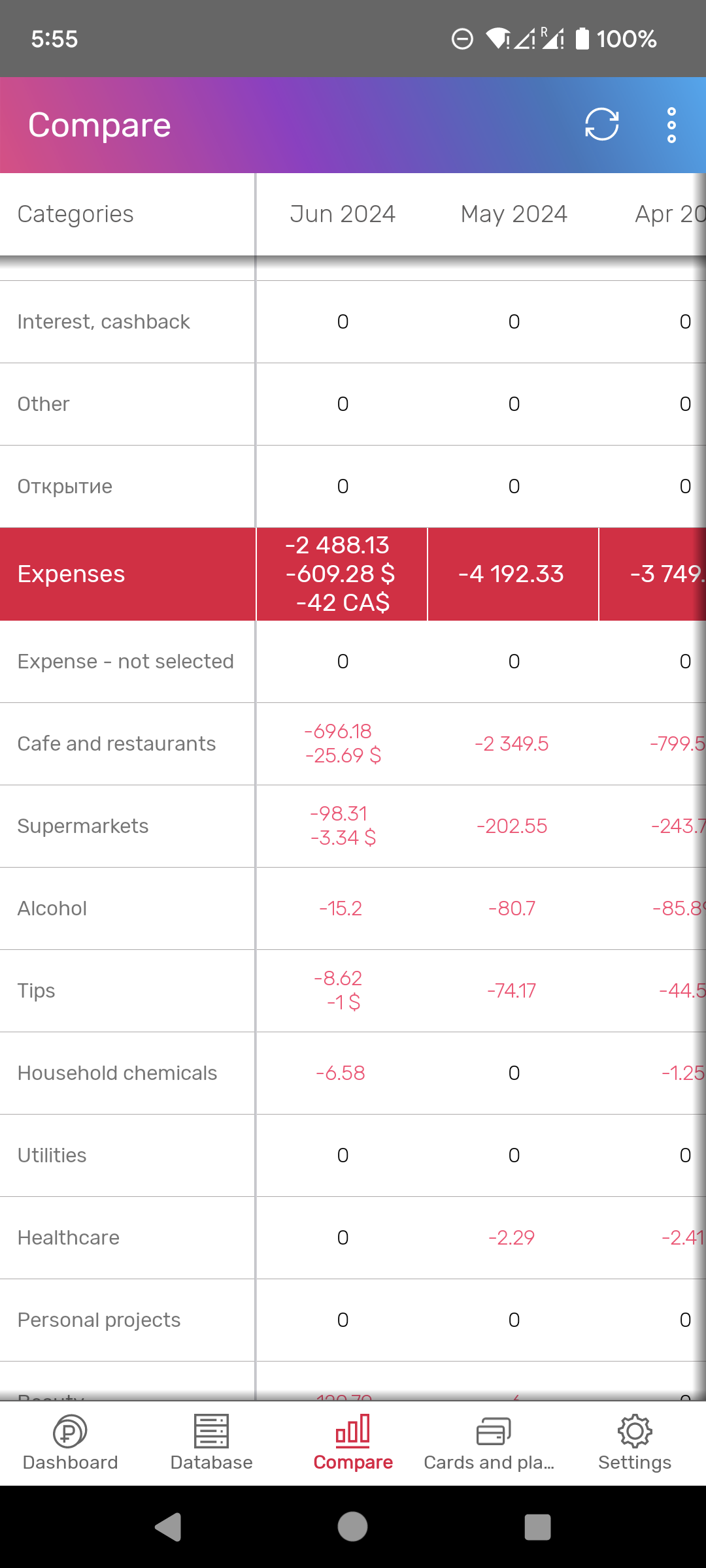Switch to the Database tab
Screen dimensions: 706x1568
211,1443
